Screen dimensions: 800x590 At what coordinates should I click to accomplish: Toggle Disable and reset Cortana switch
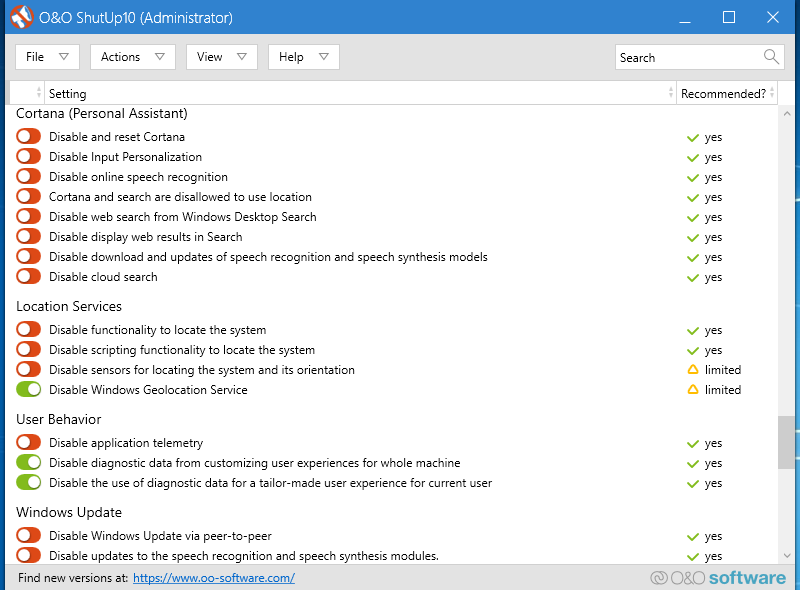tap(28, 136)
